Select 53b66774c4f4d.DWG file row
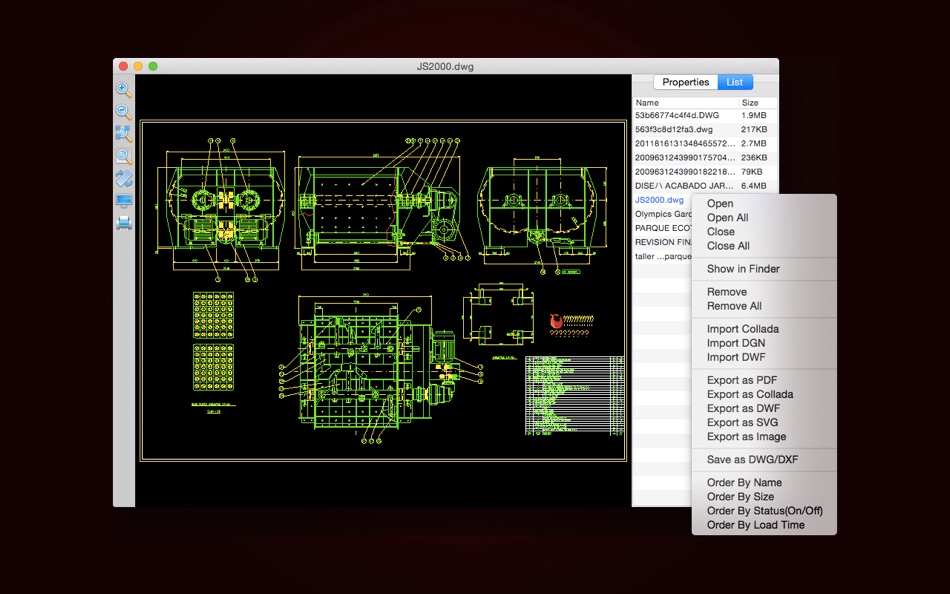This screenshot has height=594, width=950. click(676, 115)
